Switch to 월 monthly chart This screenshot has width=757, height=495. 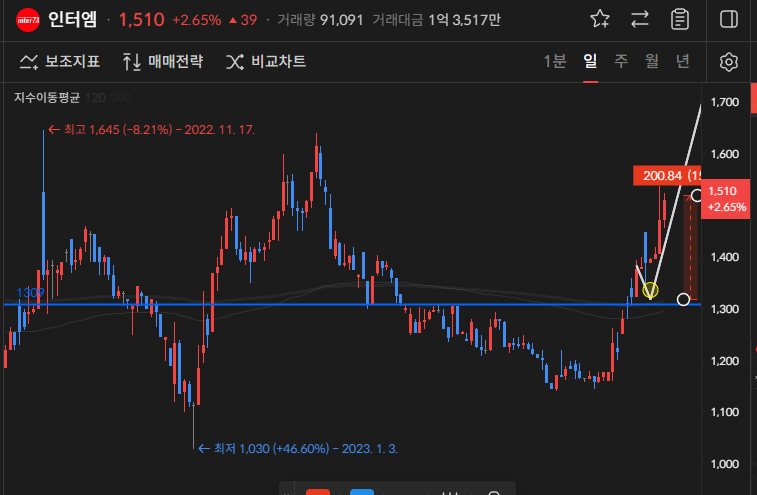pyautogui.click(x=652, y=61)
